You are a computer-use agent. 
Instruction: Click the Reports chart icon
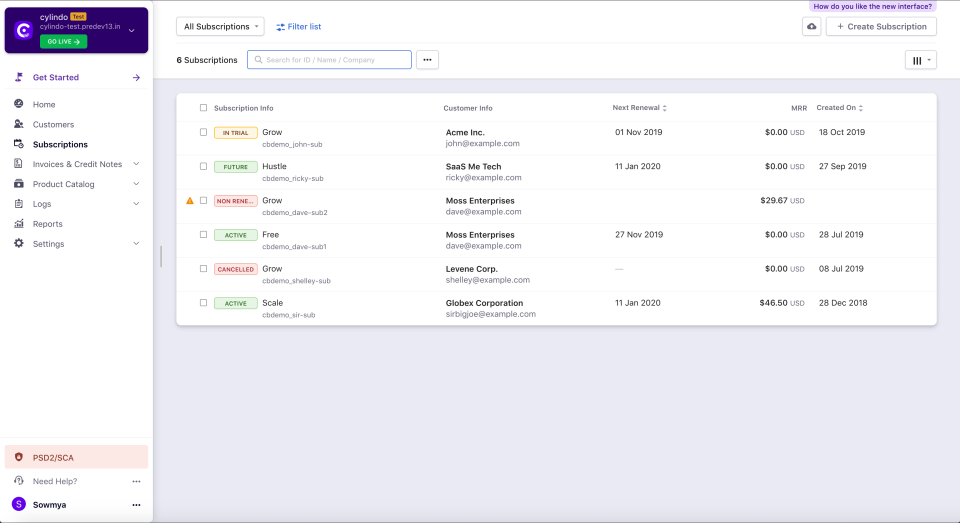tap(19, 224)
